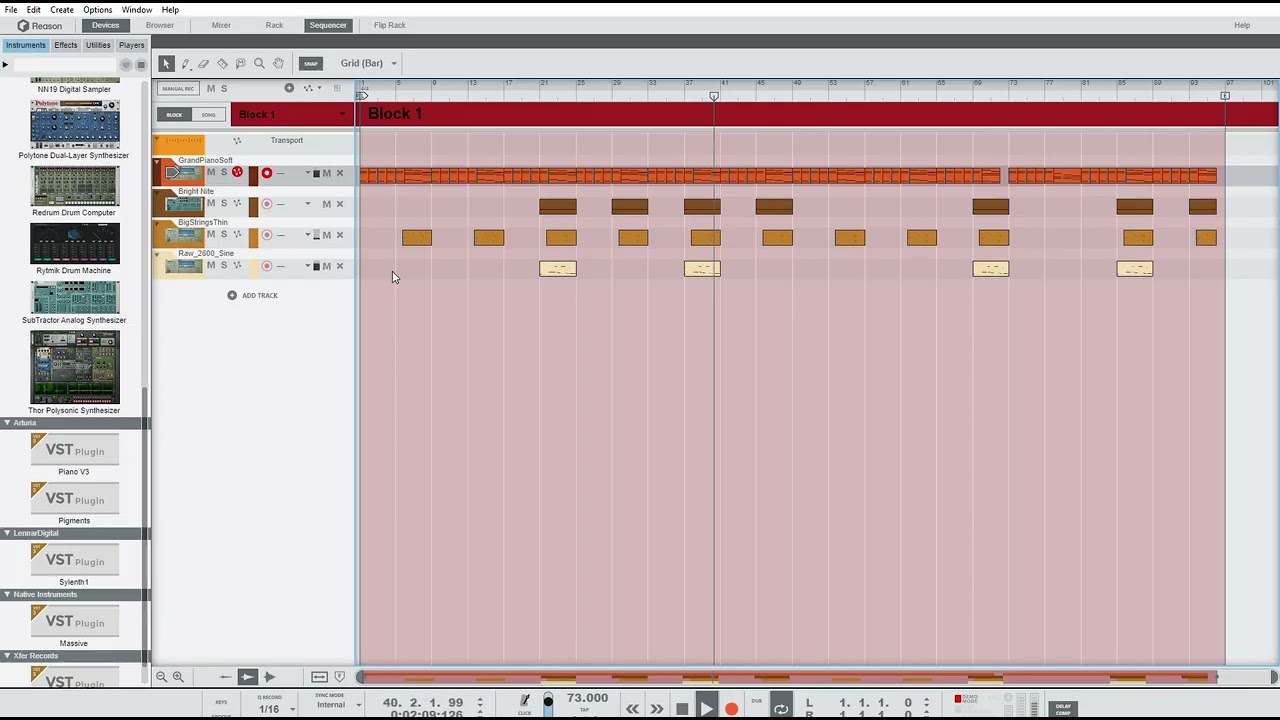Mute the GrandPianoSoft track
Screen dimensions: 1280x720
pos(210,173)
